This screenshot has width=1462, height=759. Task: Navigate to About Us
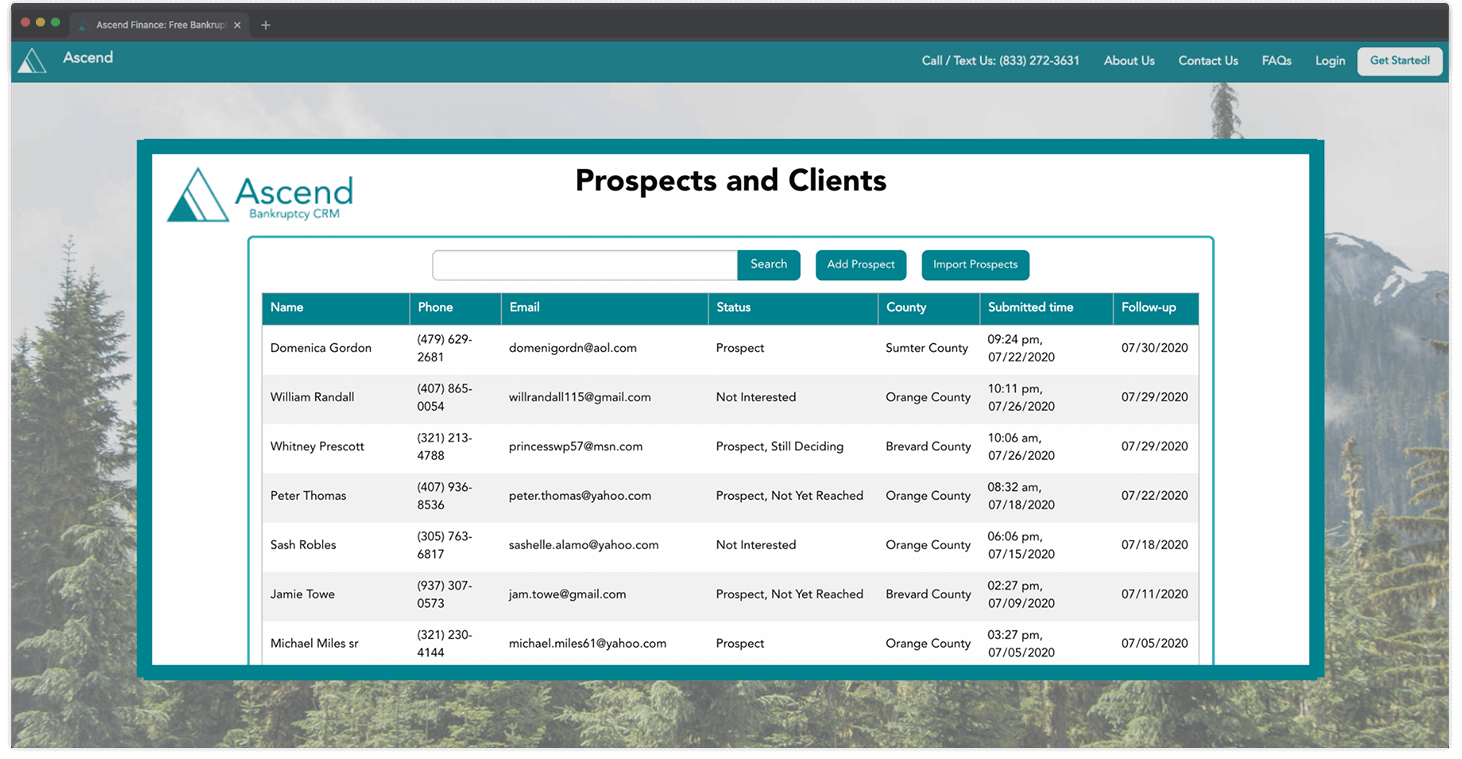click(1129, 60)
